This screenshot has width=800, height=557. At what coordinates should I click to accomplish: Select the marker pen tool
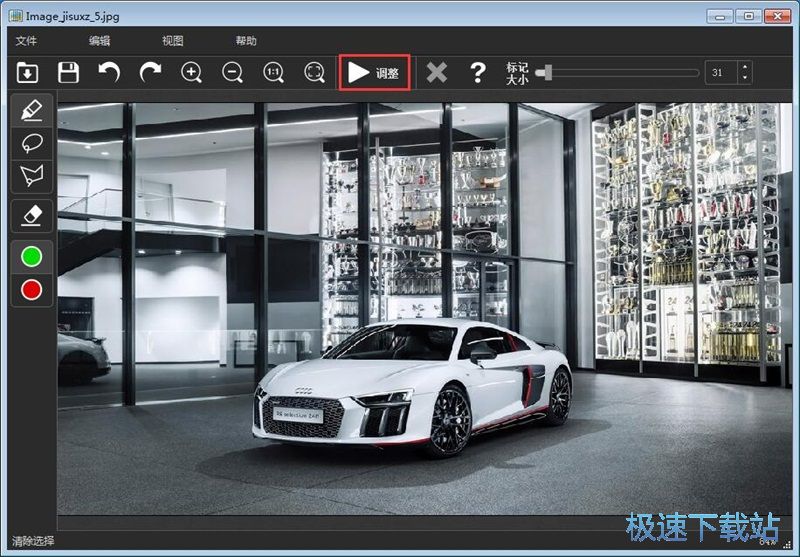(32, 109)
